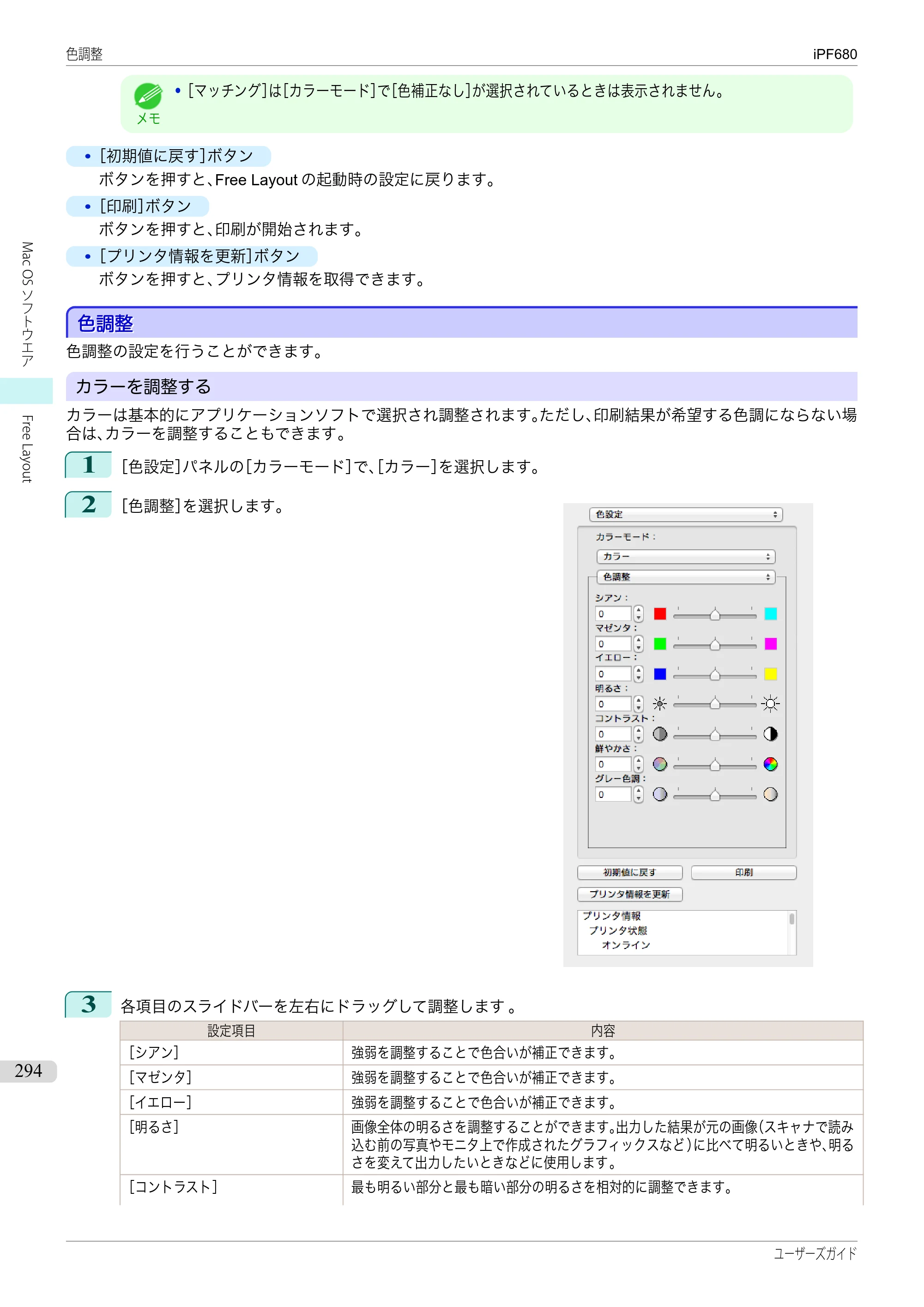
Task: Select the オンライン row in printer info
Action: 626,945
